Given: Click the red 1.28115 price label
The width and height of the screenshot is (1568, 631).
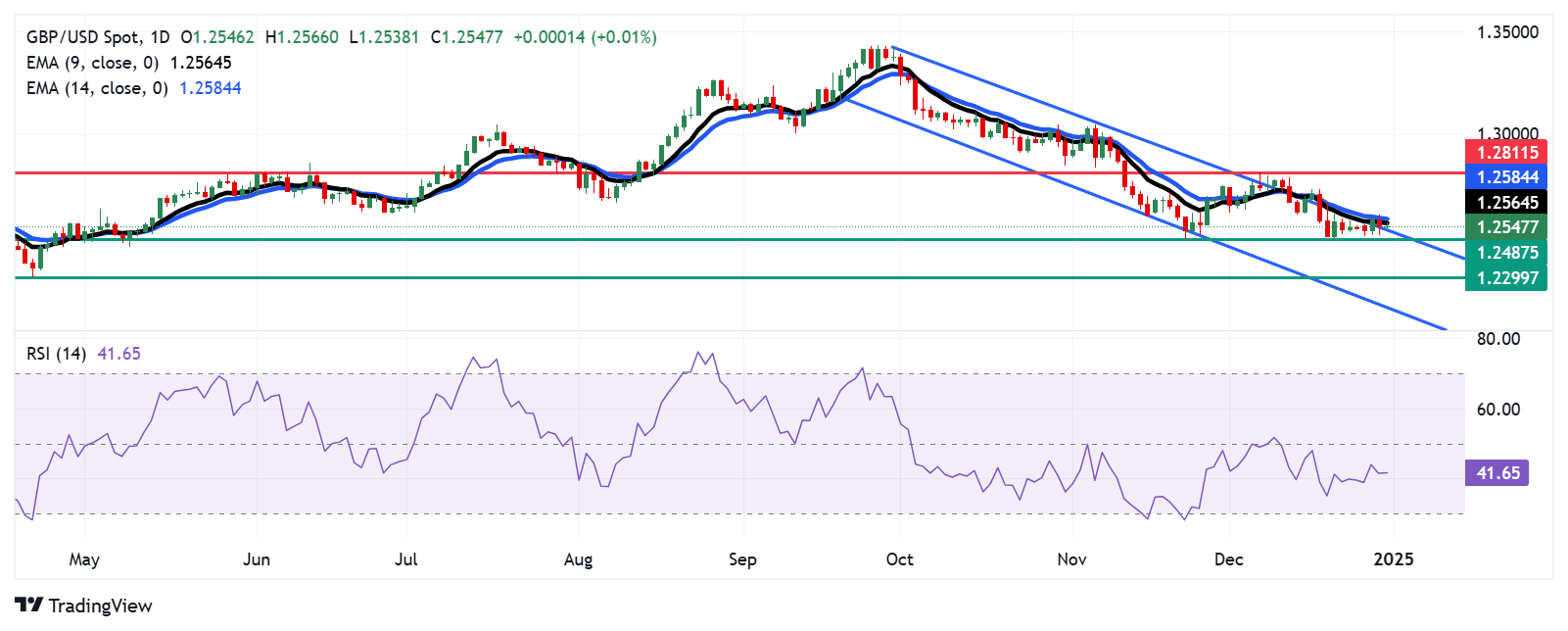Looking at the screenshot, I should click(1506, 152).
